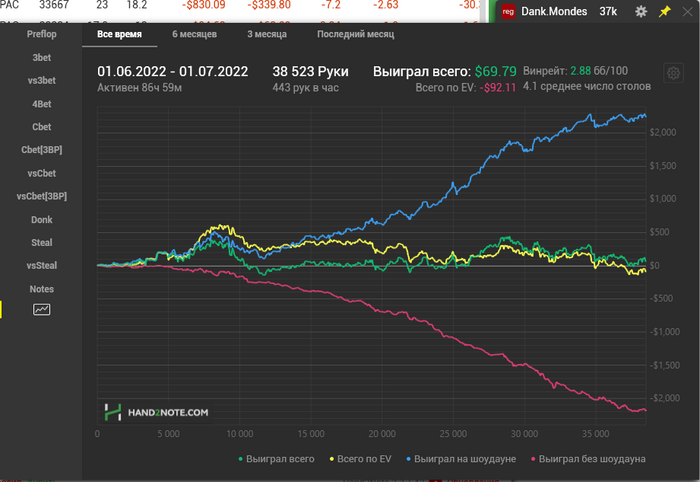Image resolution: width=700 pixels, height=482 pixels.
Task: Click the date range 01.06.2022 - 01.07.2022
Action: coord(172,71)
